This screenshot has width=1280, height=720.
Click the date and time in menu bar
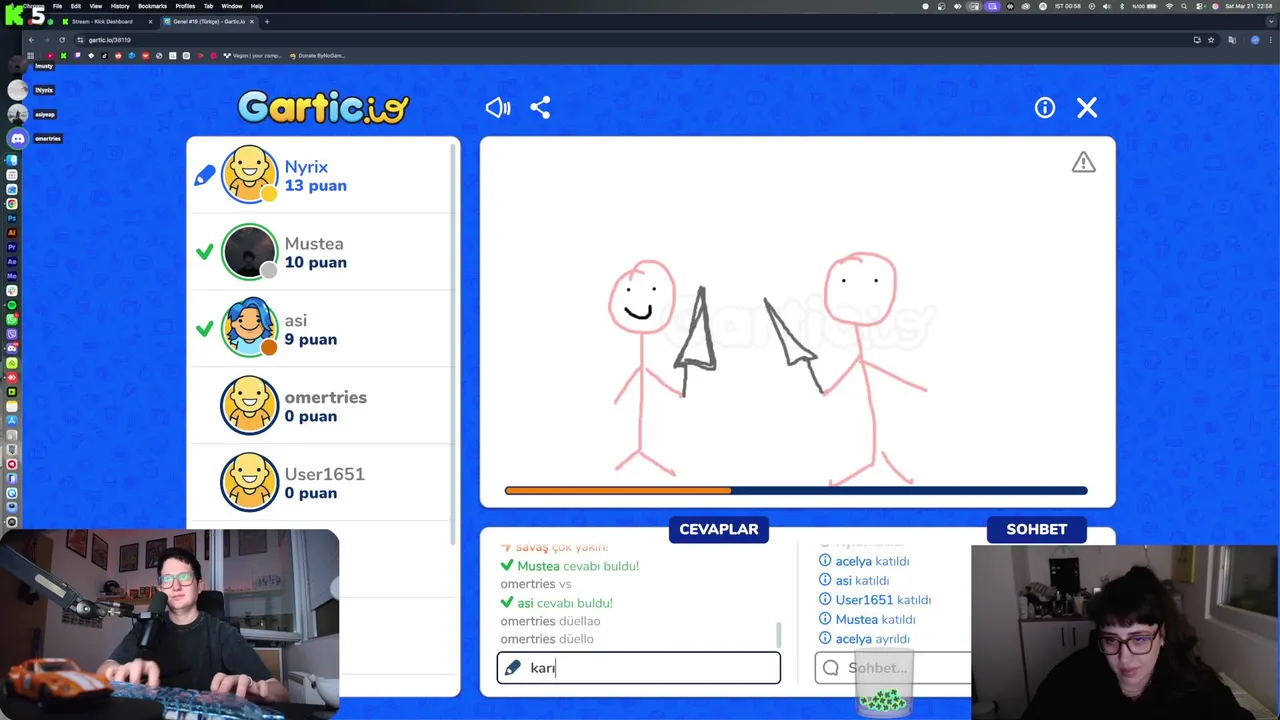click(x=1249, y=6)
